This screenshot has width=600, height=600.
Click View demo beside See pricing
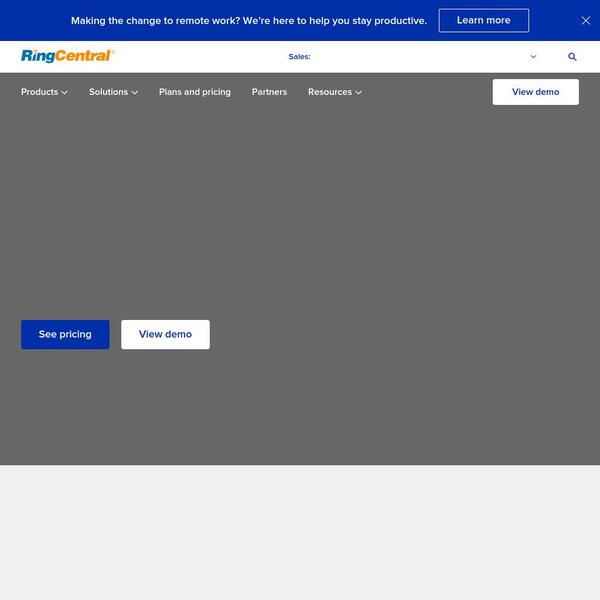pos(165,334)
